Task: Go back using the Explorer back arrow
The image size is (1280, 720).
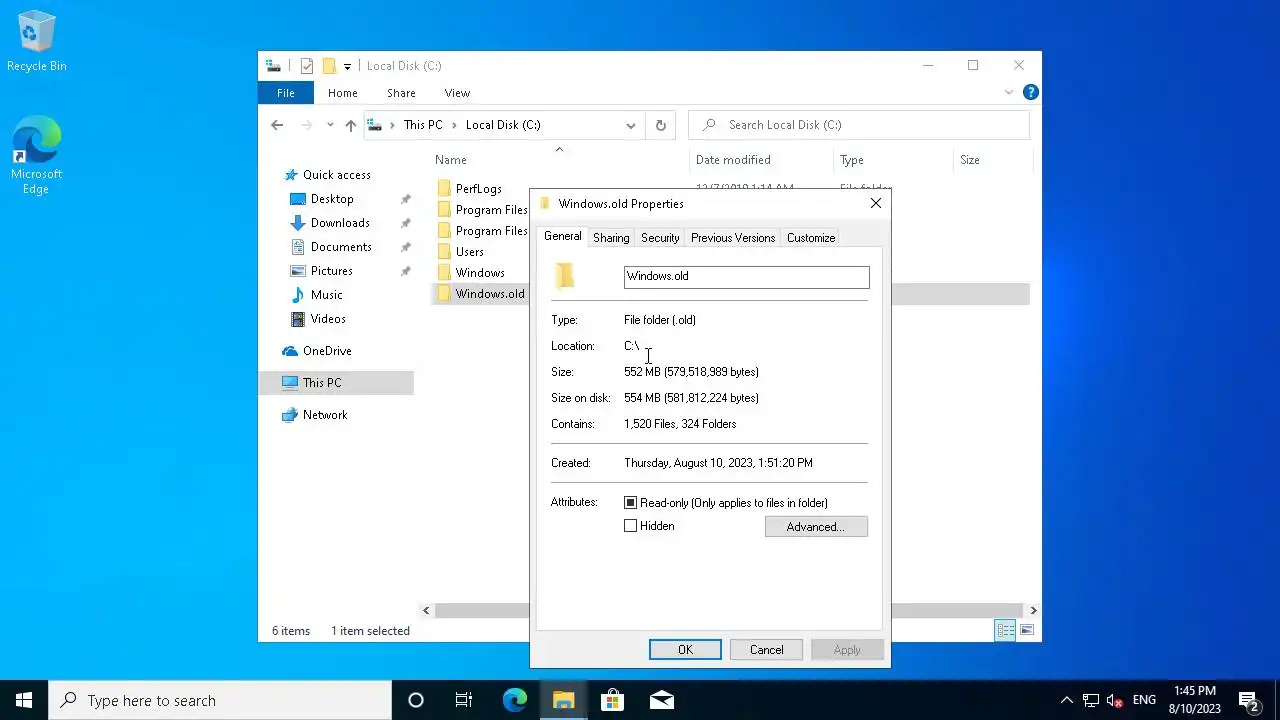Action: pos(277,125)
